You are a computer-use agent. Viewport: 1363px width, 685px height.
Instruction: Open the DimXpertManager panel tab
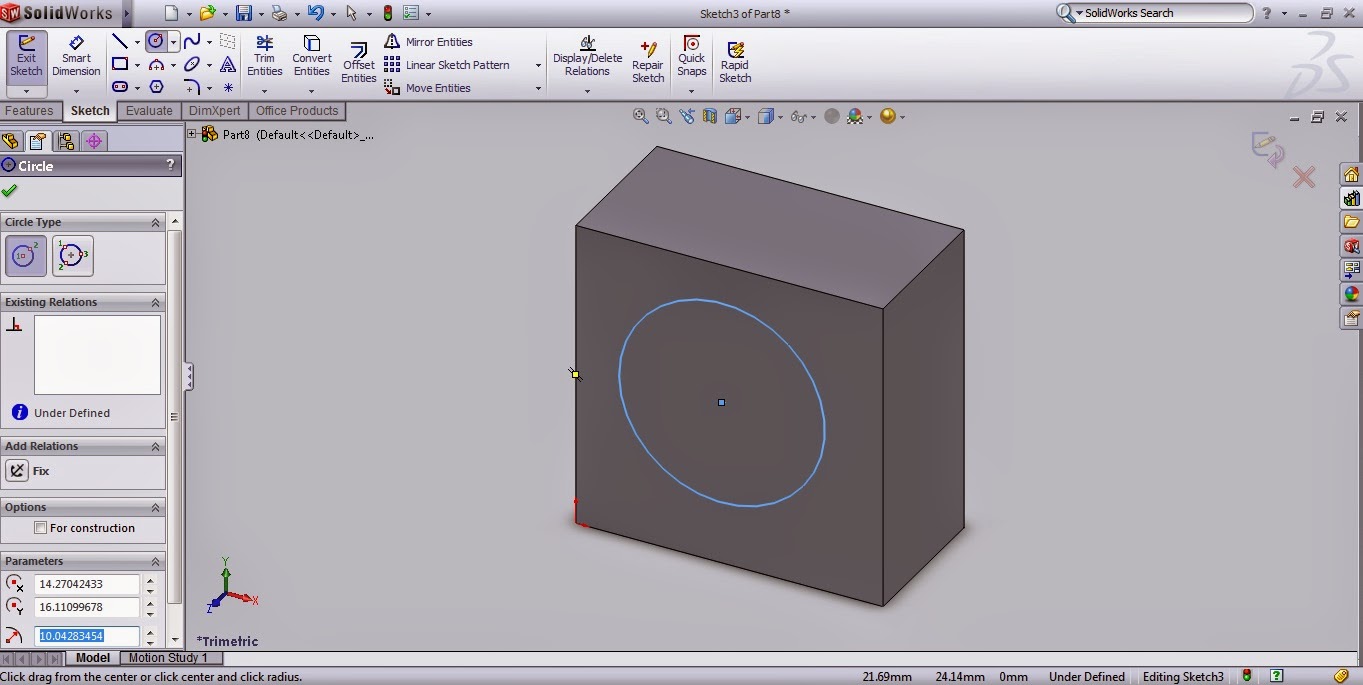94,141
